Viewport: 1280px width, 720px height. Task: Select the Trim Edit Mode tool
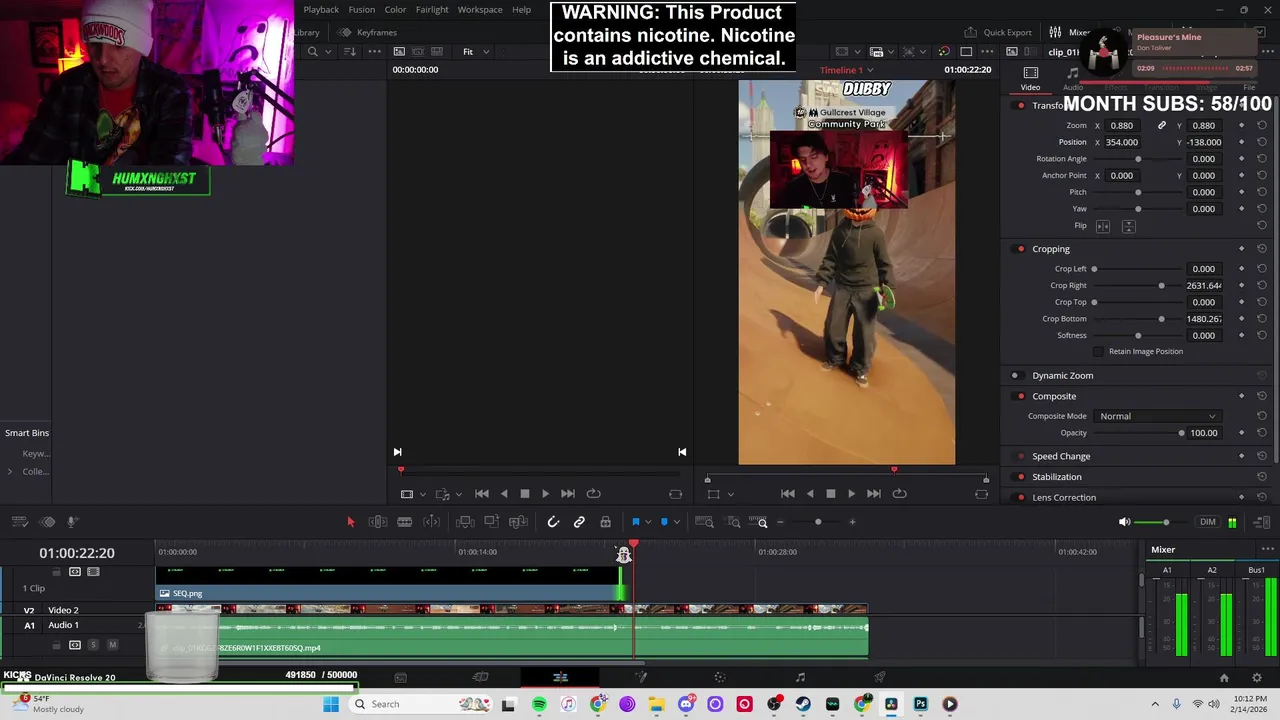click(x=378, y=522)
